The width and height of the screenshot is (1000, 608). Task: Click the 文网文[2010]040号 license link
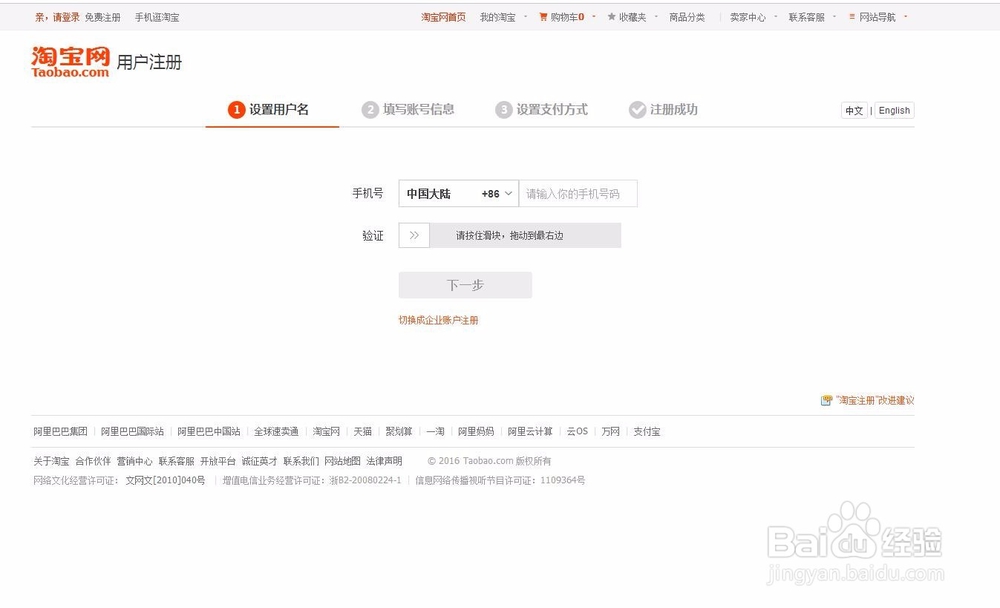(x=165, y=480)
